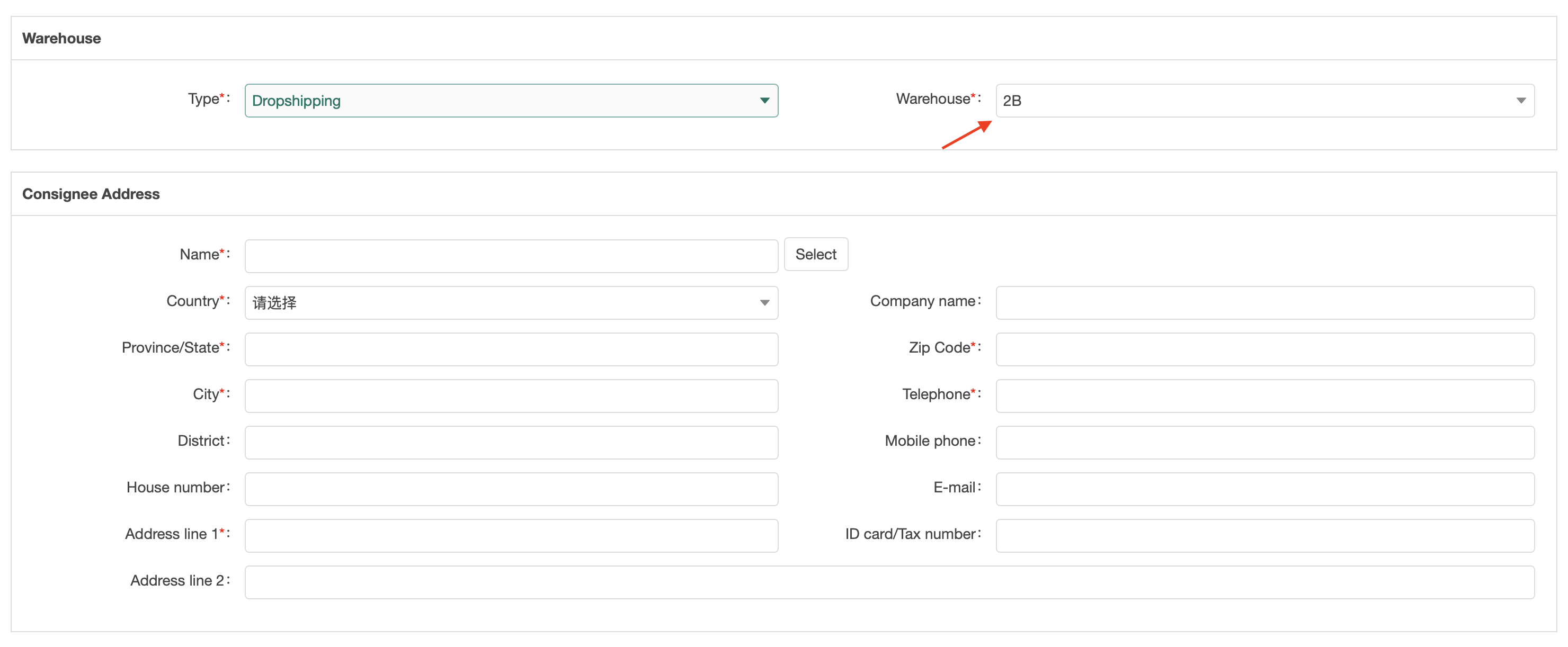1568x647 pixels.
Task: Click into the Province/State field
Action: pos(511,349)
